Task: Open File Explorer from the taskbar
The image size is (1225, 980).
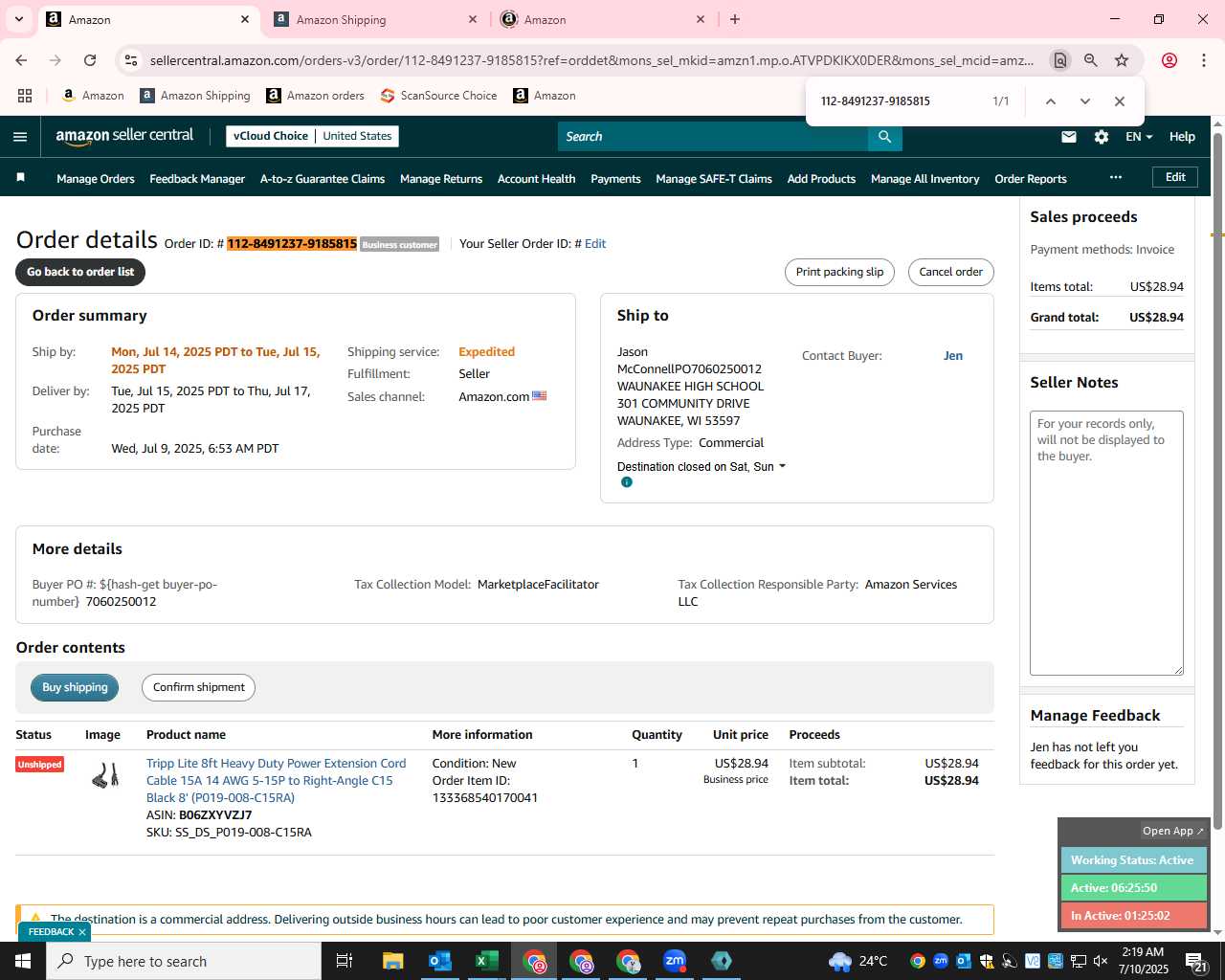Action: point(392,961)
